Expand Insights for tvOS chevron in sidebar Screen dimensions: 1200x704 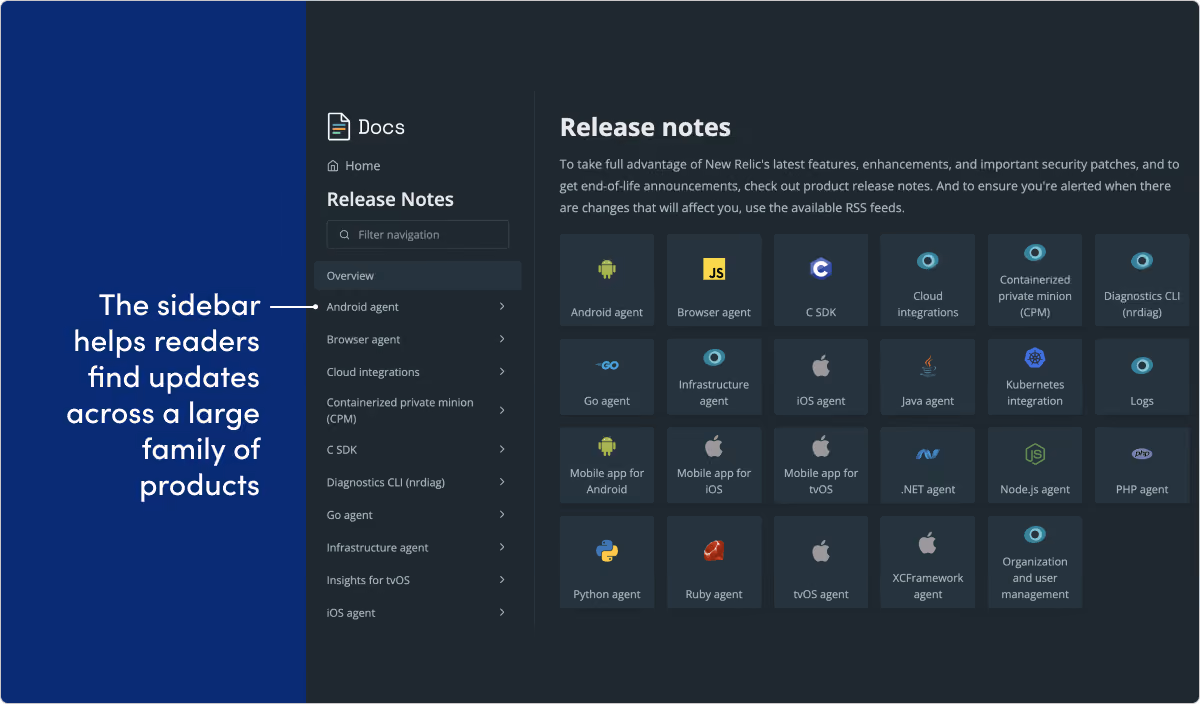pyautogui.click(x=502, y=579)
